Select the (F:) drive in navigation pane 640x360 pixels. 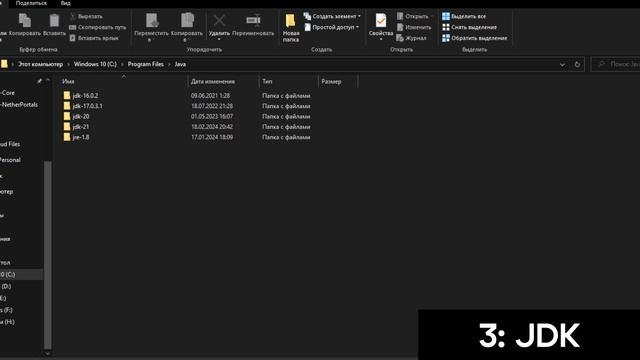[7, 310]
